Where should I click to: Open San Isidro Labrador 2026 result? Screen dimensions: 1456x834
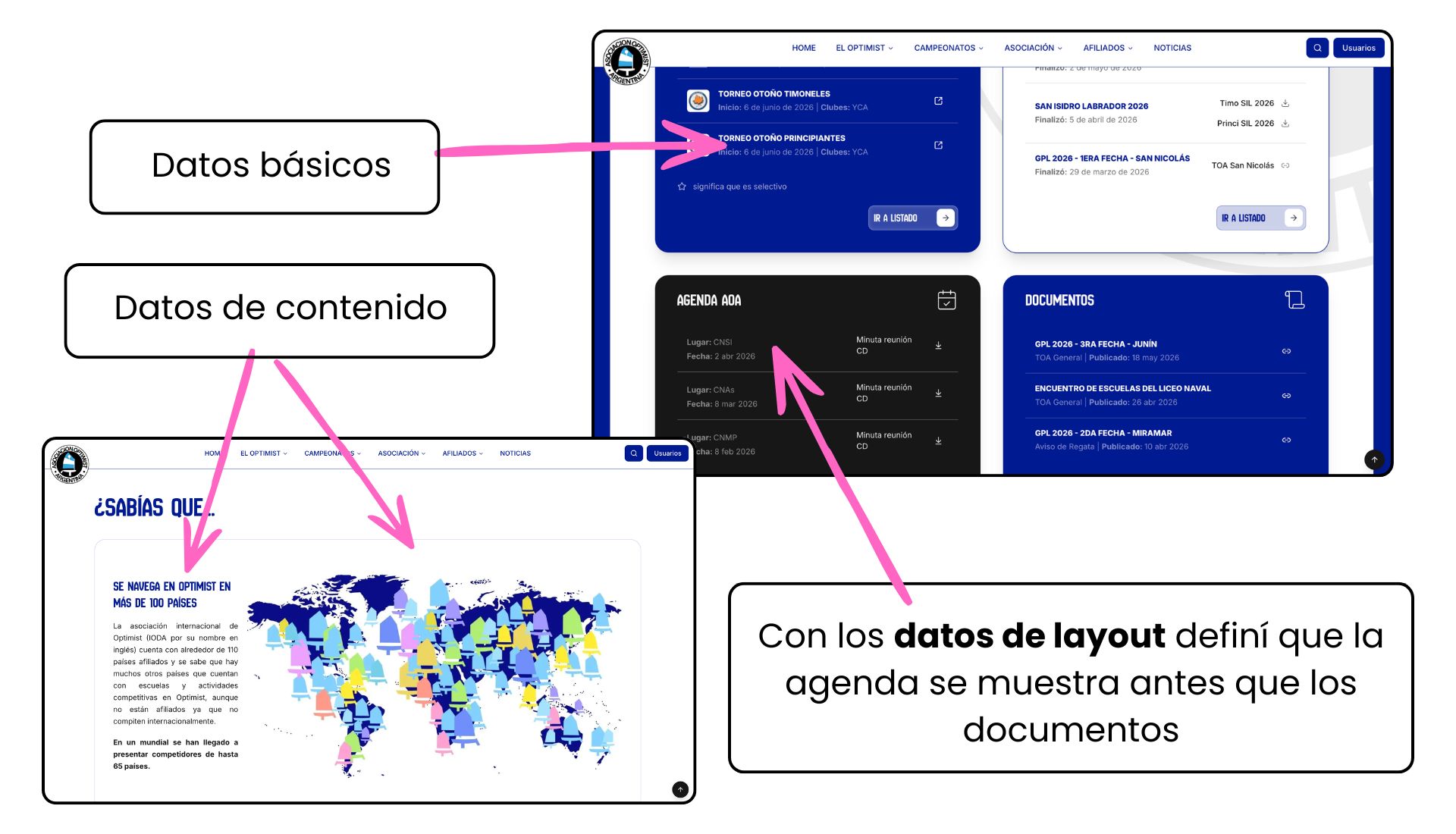(1091, 106)
